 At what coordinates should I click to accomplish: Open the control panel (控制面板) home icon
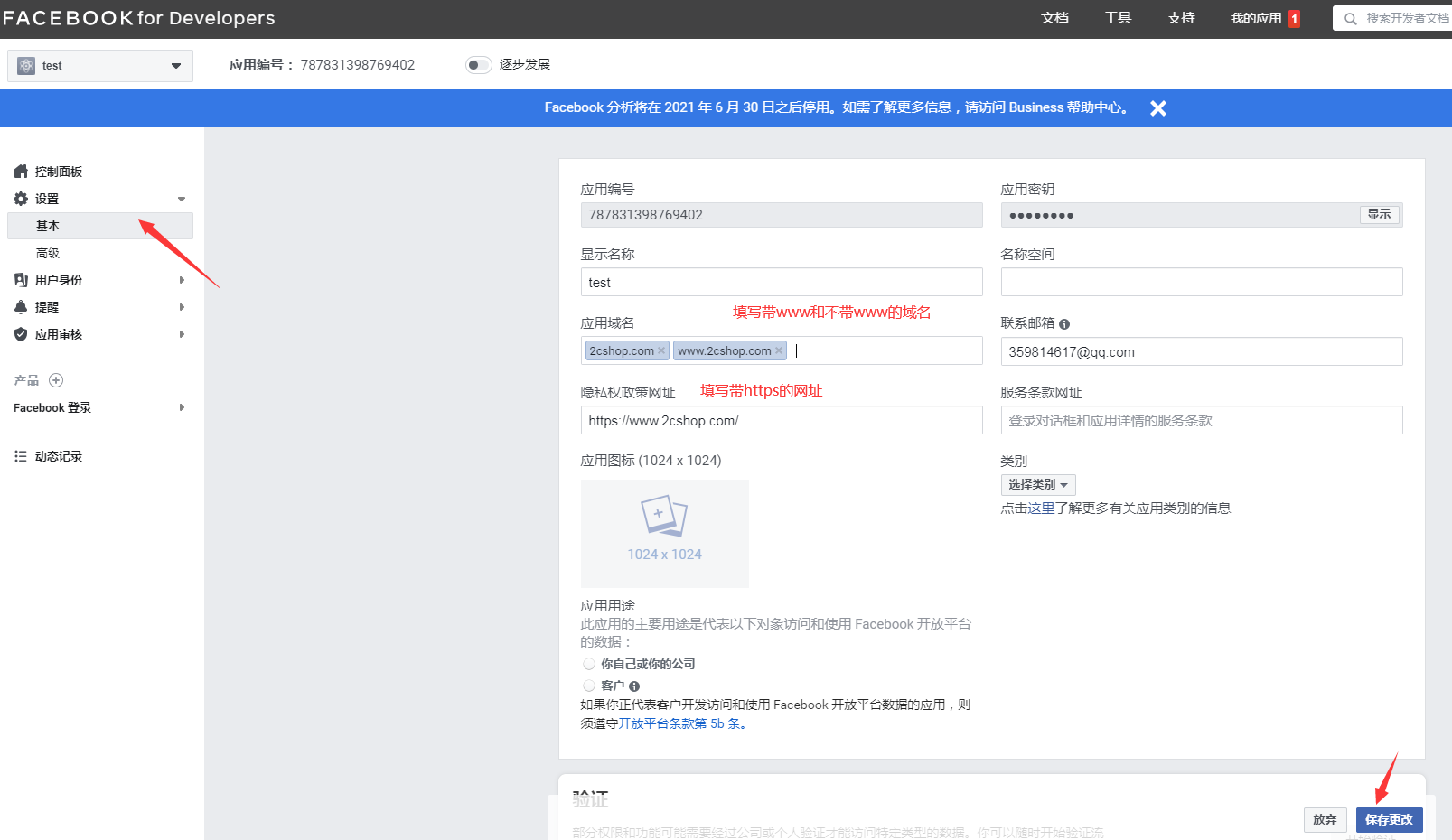click(x=21, y=172)
